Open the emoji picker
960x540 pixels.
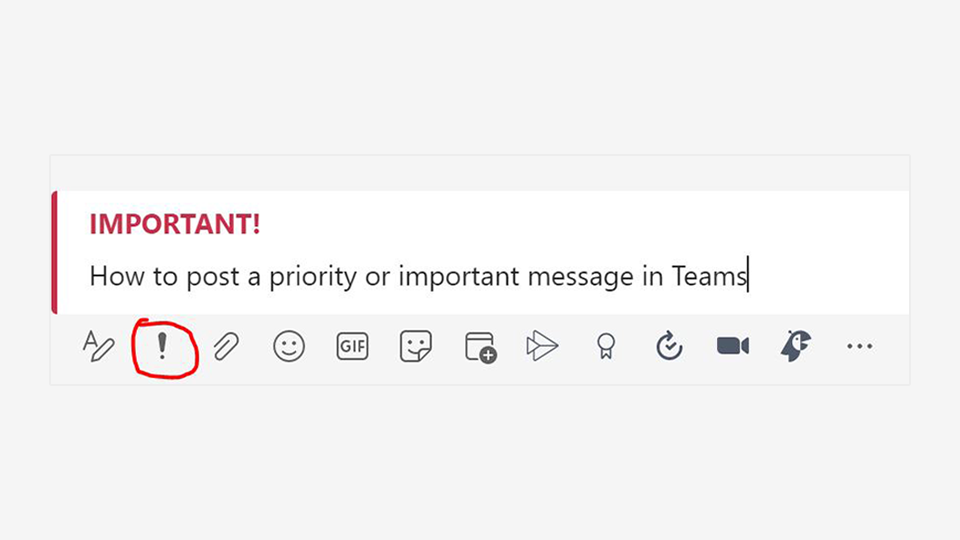pos(289,347)
